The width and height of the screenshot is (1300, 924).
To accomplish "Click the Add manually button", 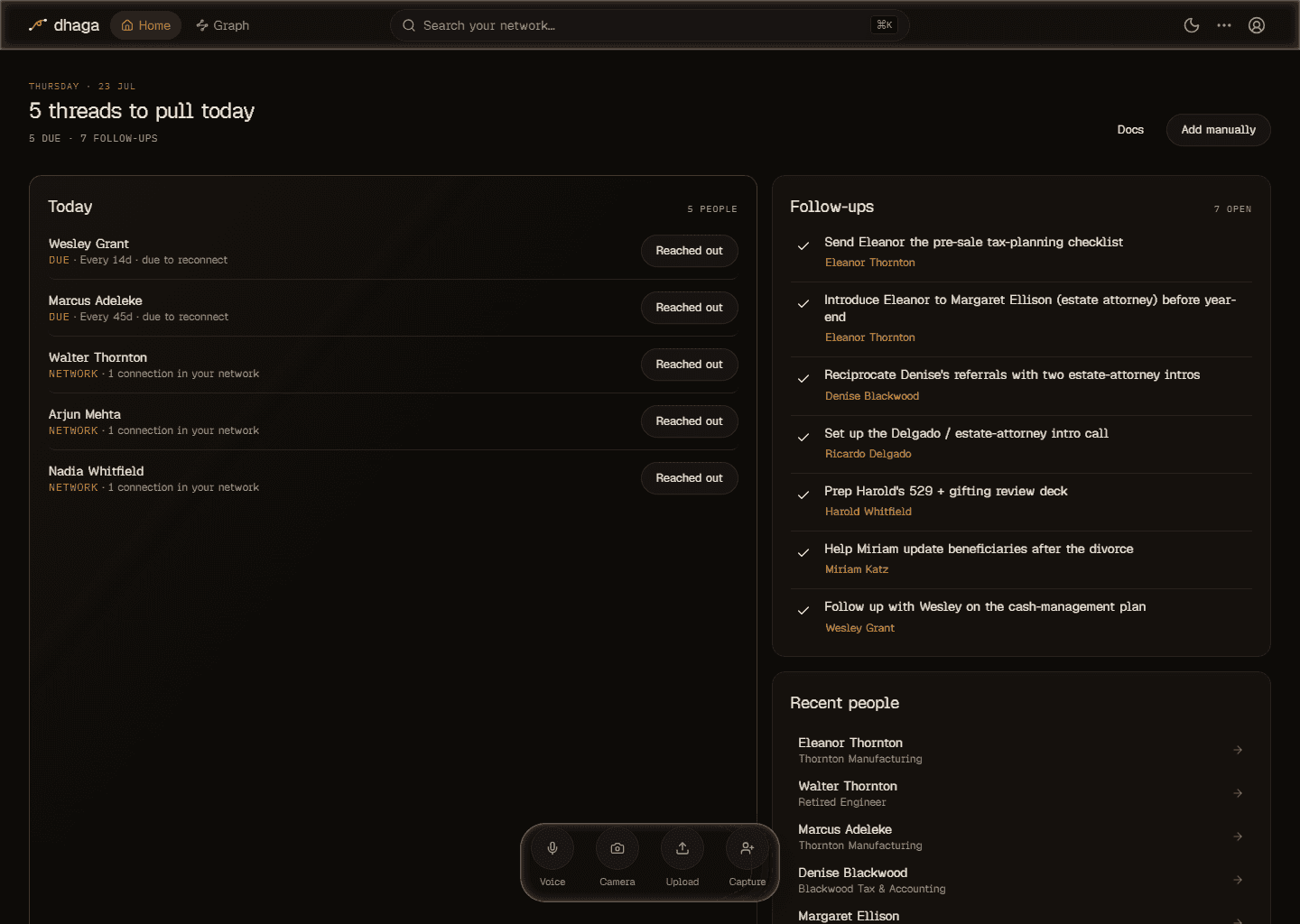I will pyautogui.click(x=1218, y=130).
